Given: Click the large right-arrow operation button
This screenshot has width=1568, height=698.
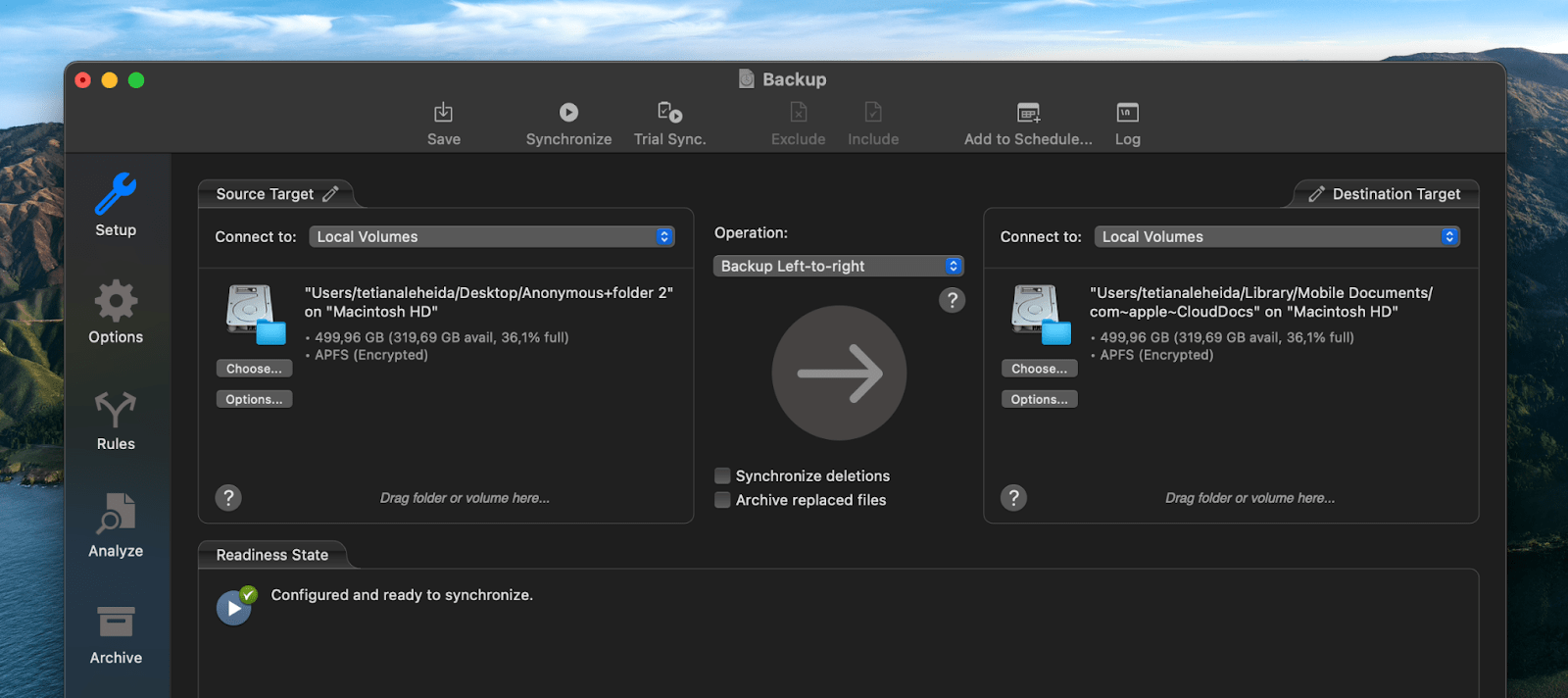Looking at the screenshot, I should (x=839, y=374).
